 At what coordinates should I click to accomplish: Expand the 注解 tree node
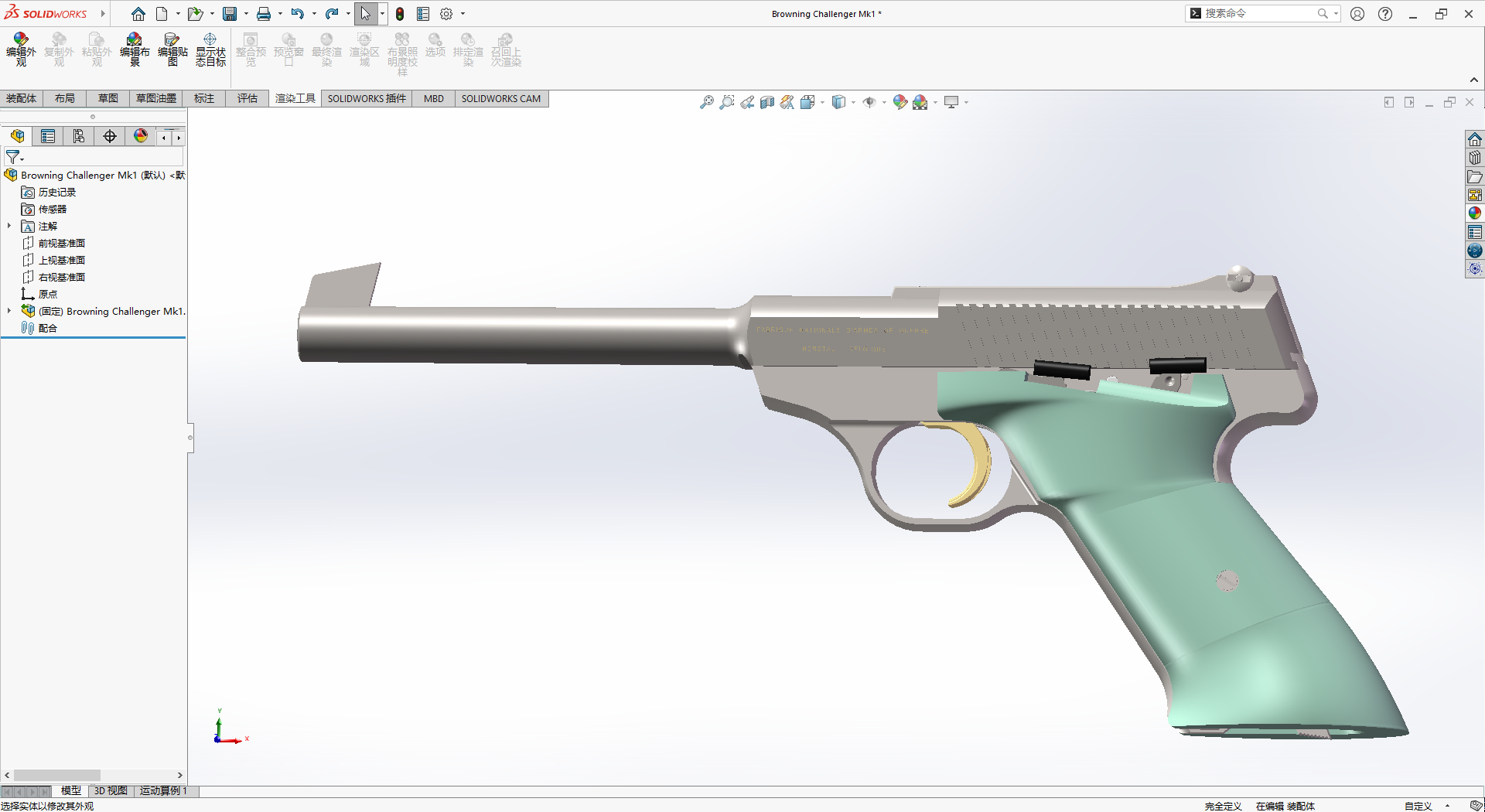(x=9, y=227)
